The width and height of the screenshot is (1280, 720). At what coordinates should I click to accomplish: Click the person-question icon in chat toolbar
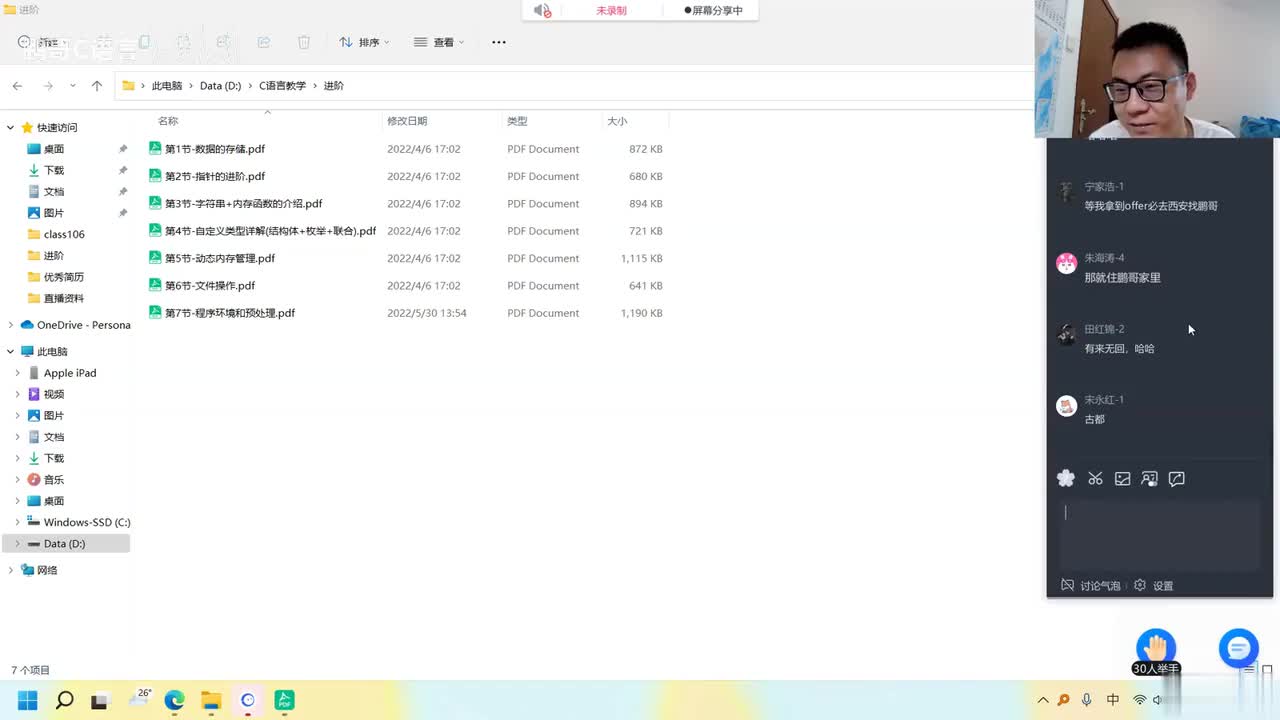coord(1150,479)
